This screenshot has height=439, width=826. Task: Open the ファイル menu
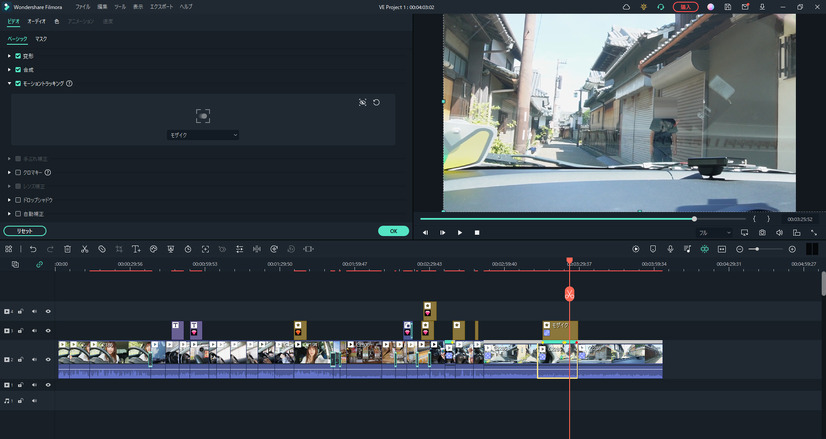(82, 7)
